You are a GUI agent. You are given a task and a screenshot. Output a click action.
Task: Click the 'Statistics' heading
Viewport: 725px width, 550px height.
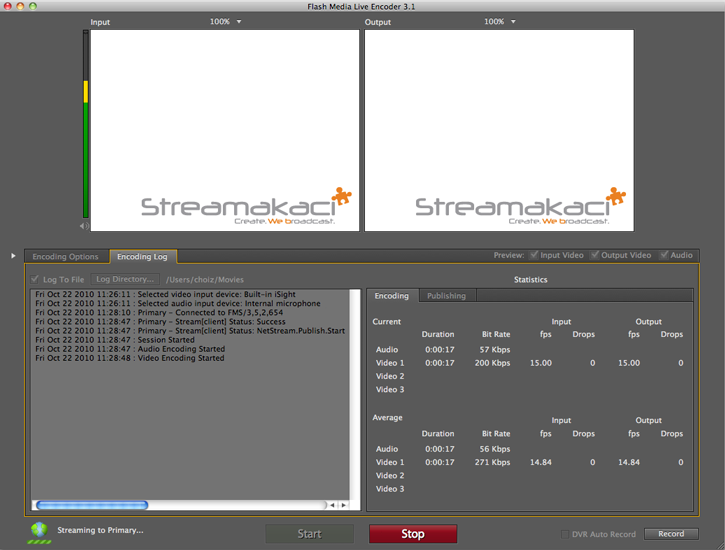[530, 280]
